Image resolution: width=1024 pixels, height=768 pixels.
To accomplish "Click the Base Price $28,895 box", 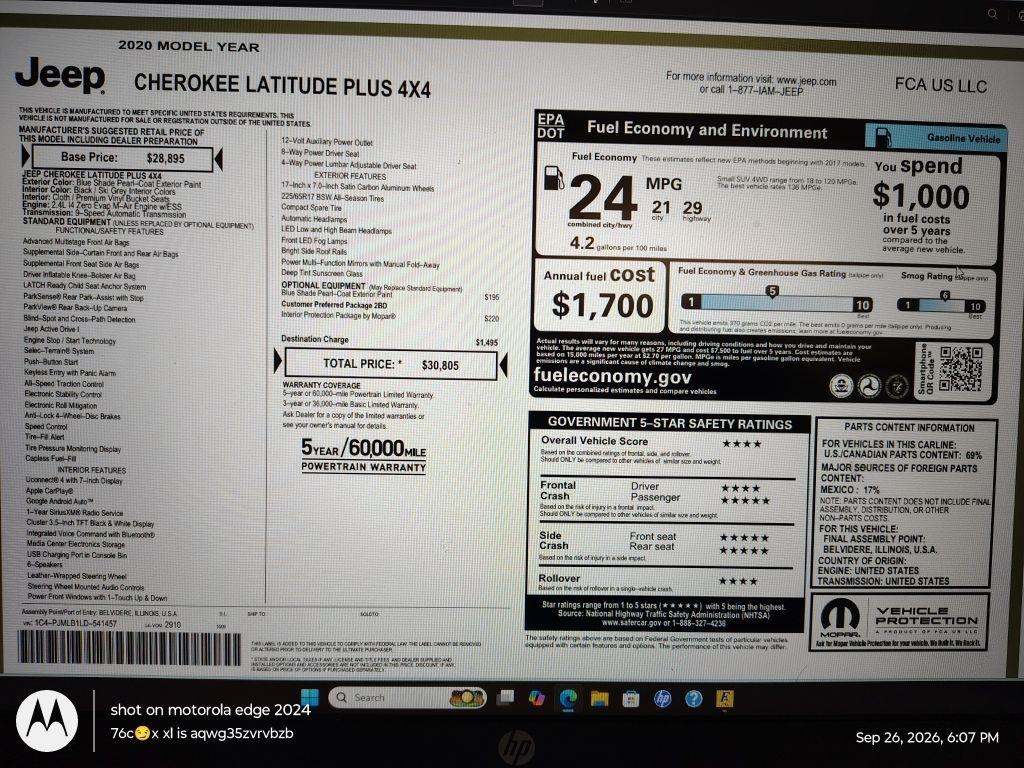I will point(123,158).
